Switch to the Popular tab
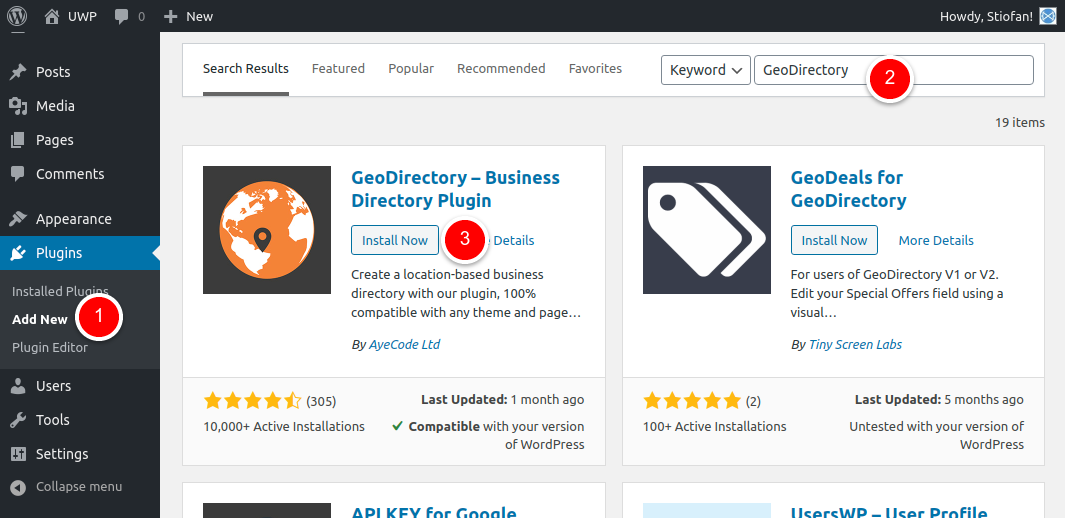 tap(411, 69)
